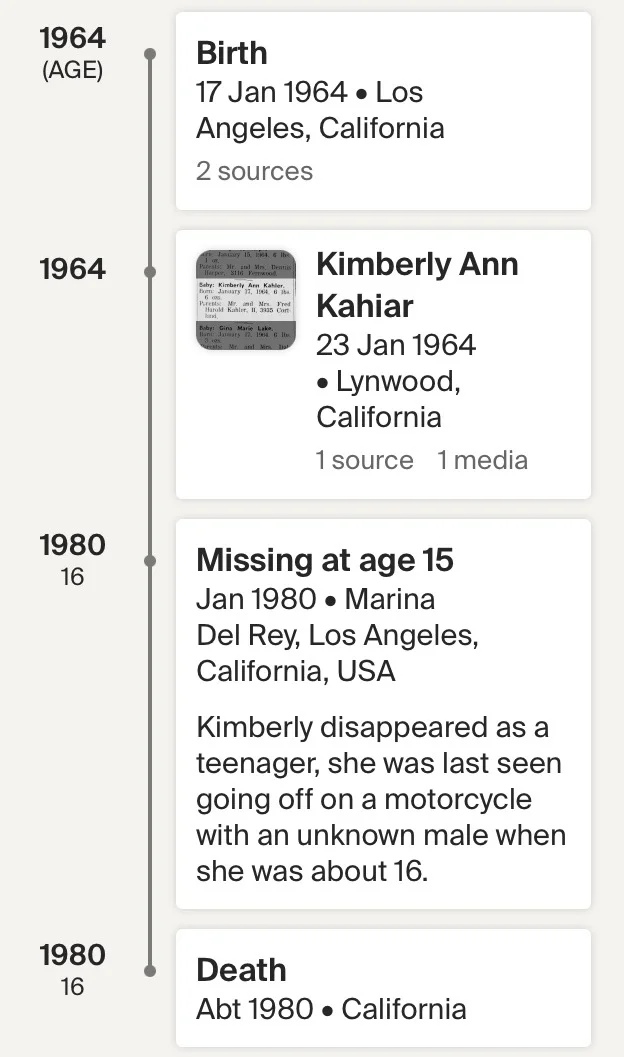Open the 1 media link
Image resolution: width=624 pixels, height=1057 pixels.
coord(482,460)
